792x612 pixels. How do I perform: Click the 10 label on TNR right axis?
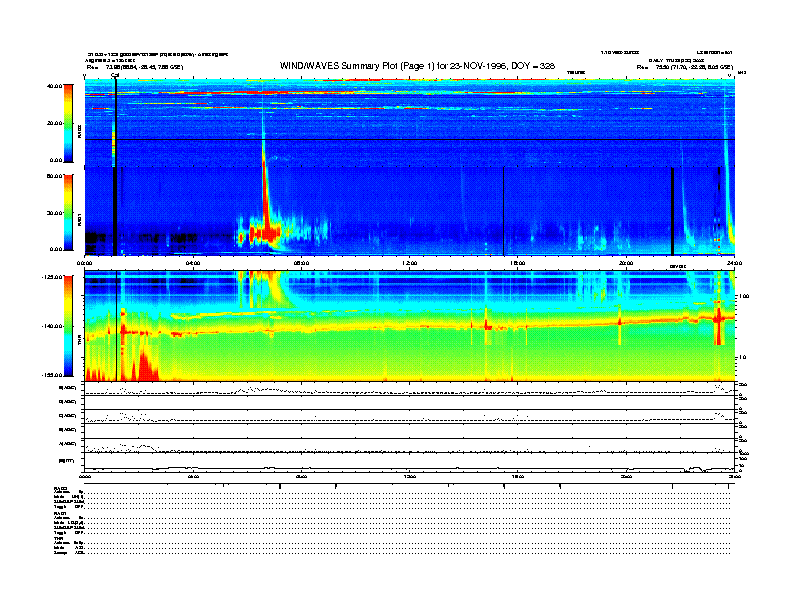tap(742, 358)
